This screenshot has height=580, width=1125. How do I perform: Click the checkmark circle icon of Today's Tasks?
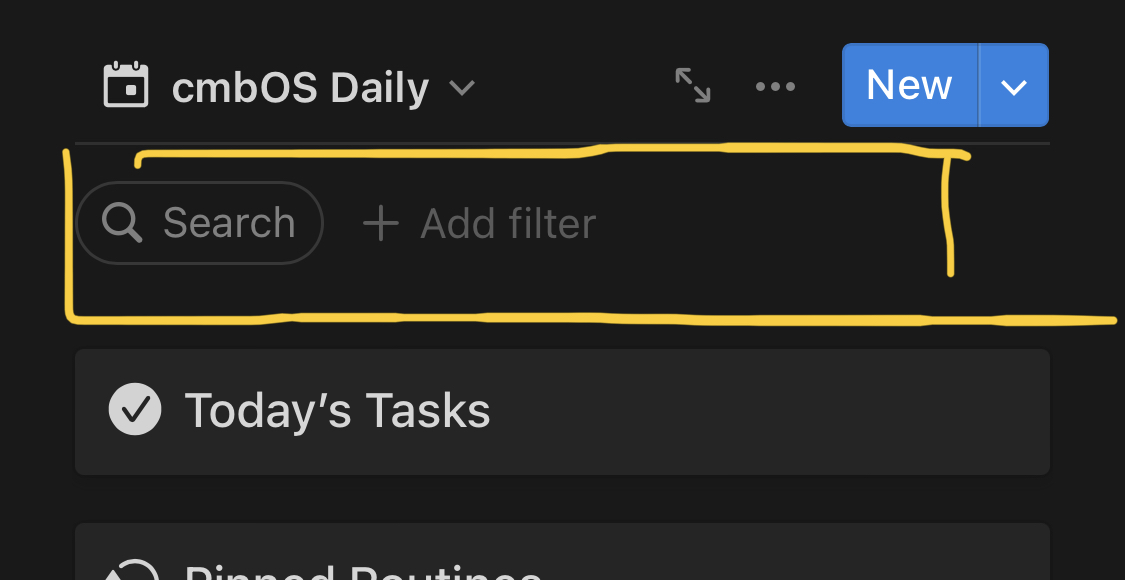click(136, 409)
